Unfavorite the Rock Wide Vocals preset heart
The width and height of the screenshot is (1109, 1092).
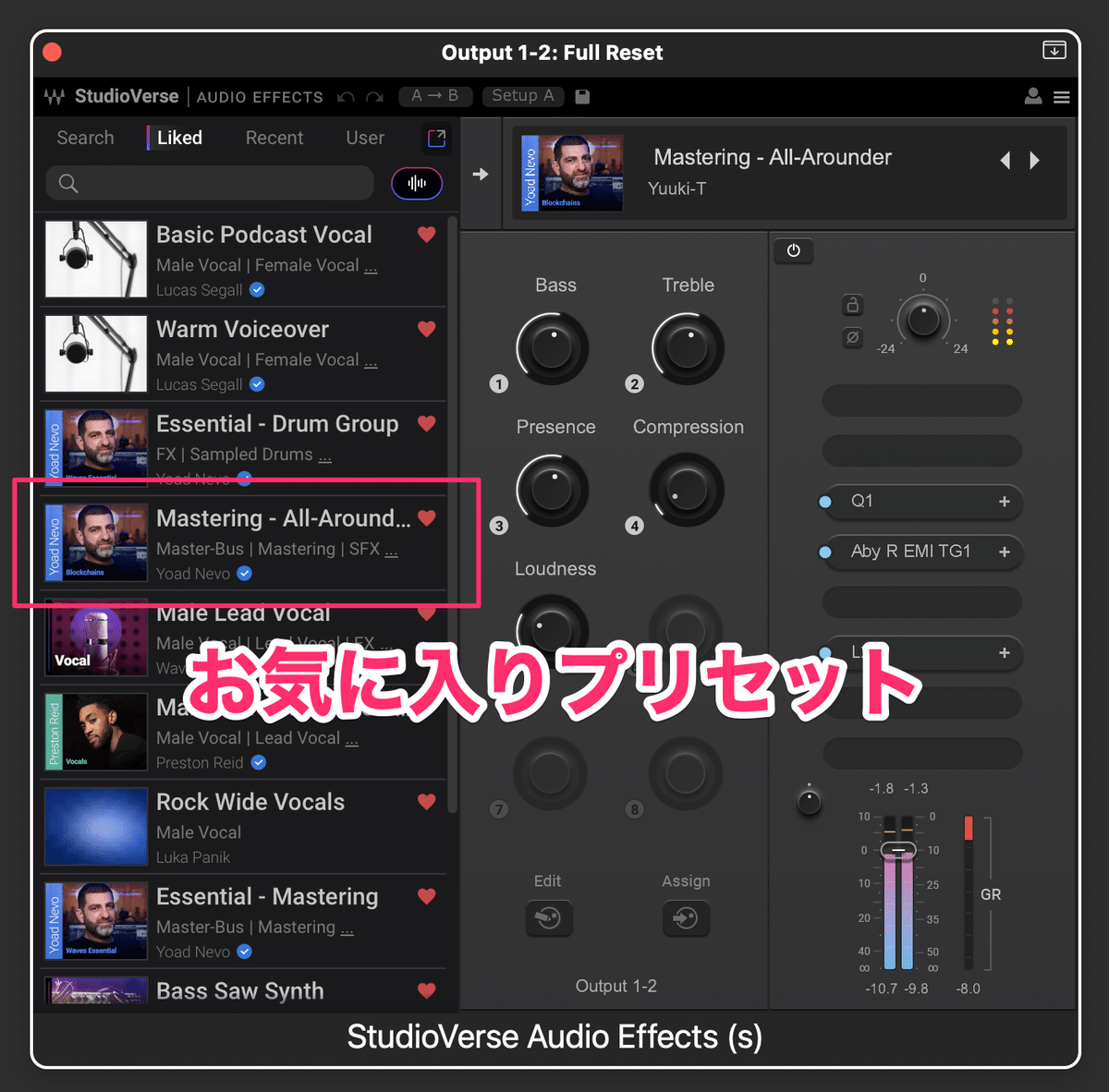[426, 801]
